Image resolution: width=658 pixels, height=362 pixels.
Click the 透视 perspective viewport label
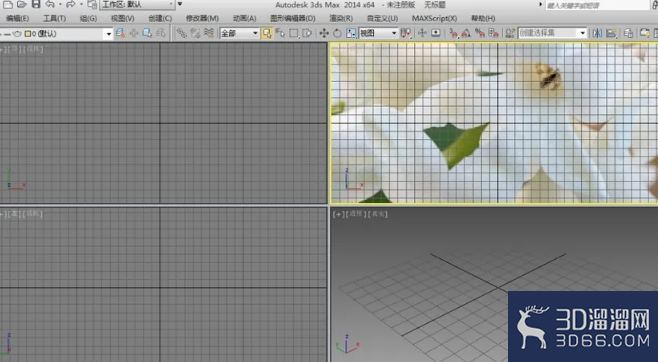355,214
